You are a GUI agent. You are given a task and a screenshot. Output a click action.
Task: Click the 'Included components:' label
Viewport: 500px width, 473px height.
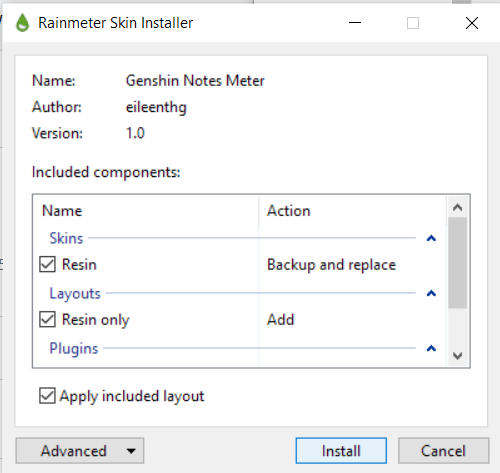[x=106, y=173]
